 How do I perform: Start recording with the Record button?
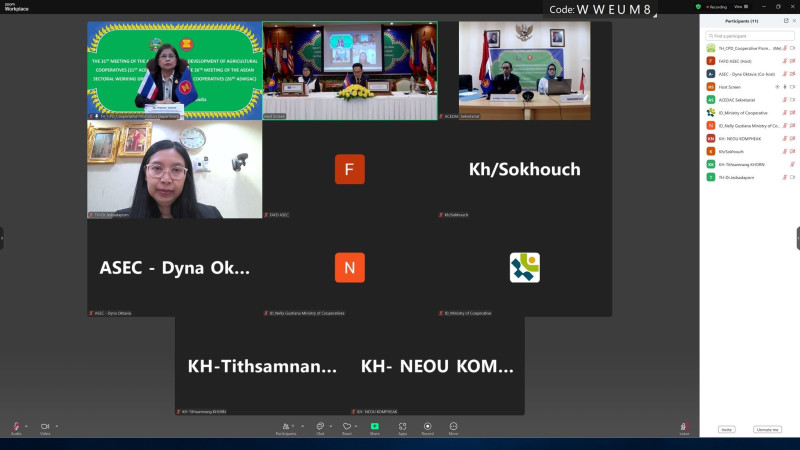(x=428, y=428)
